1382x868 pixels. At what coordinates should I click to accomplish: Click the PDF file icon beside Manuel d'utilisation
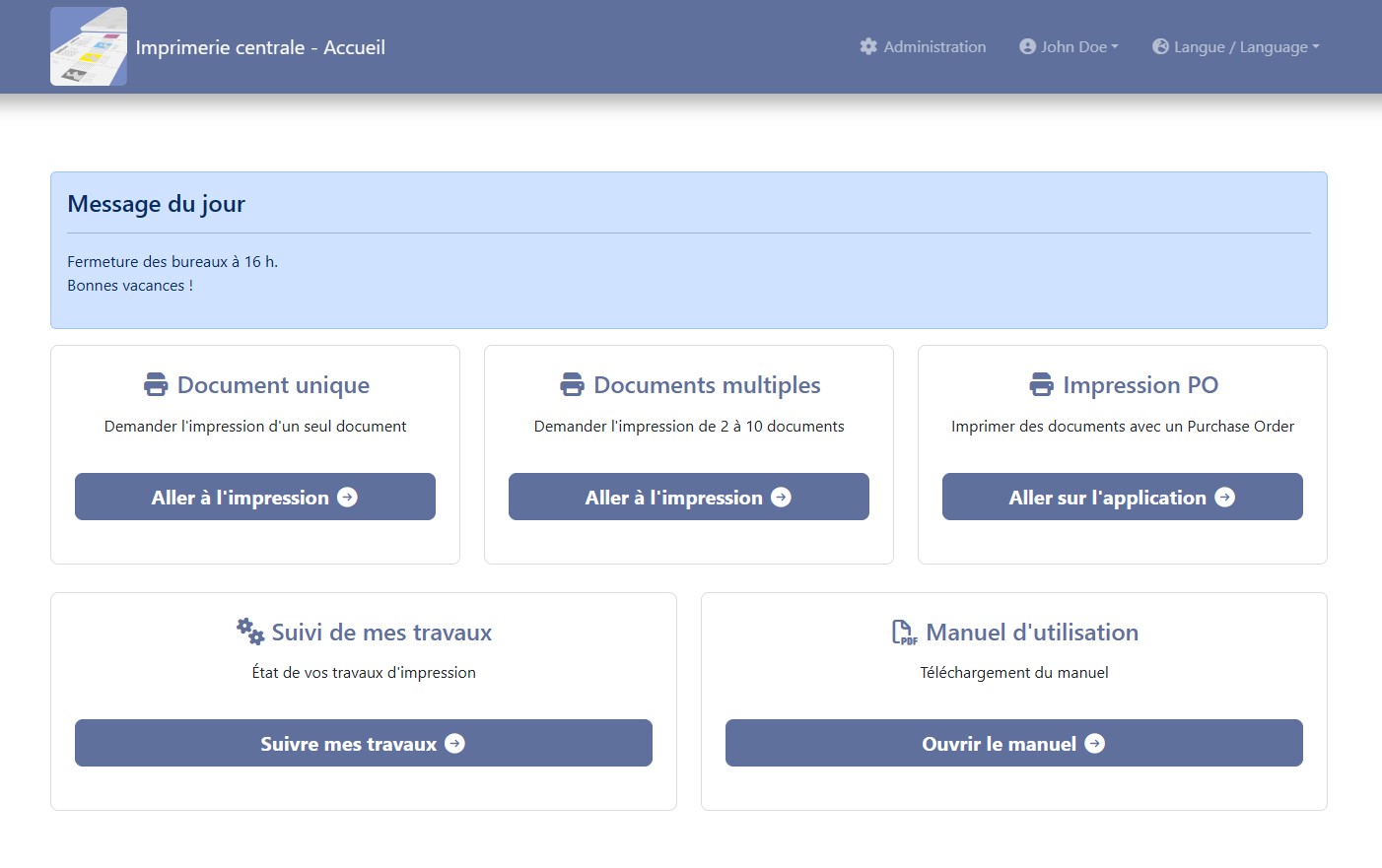[904, 633]
